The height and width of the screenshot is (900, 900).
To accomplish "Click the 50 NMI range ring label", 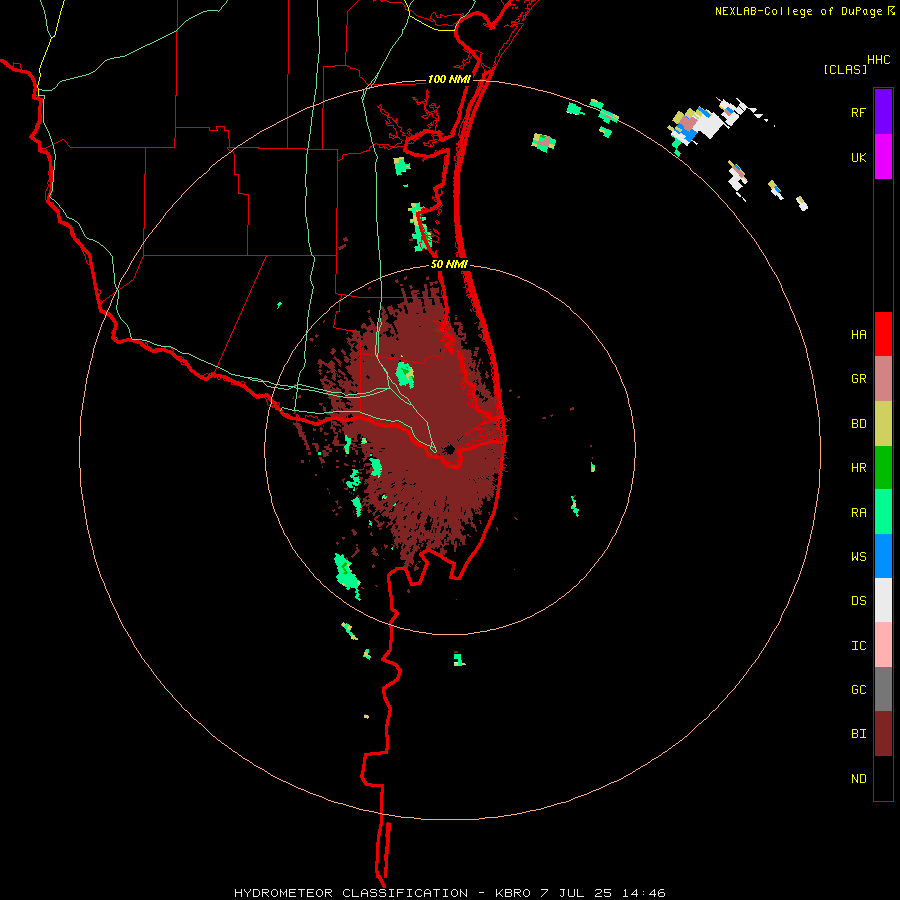I will pos(449,264).
